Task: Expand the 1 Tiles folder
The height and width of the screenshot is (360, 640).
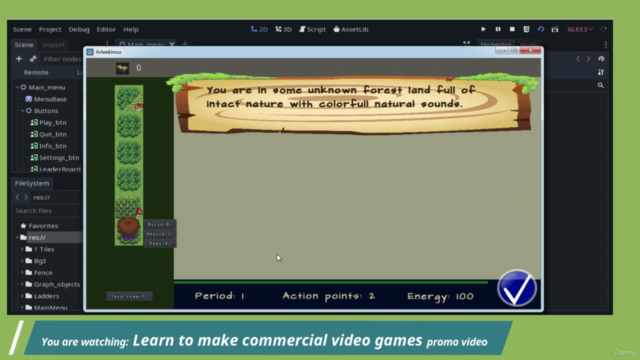Action: (22, 249)
